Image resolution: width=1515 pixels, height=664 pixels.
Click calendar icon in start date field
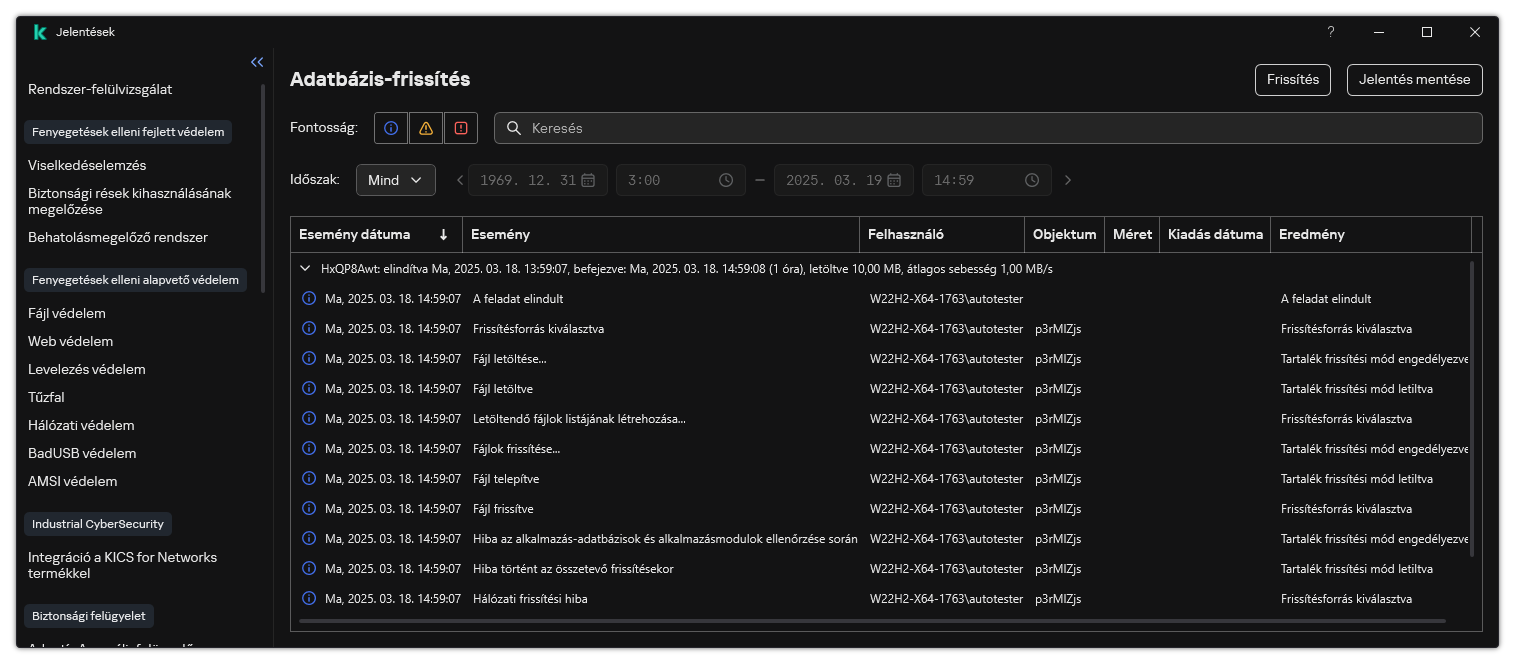588,180
